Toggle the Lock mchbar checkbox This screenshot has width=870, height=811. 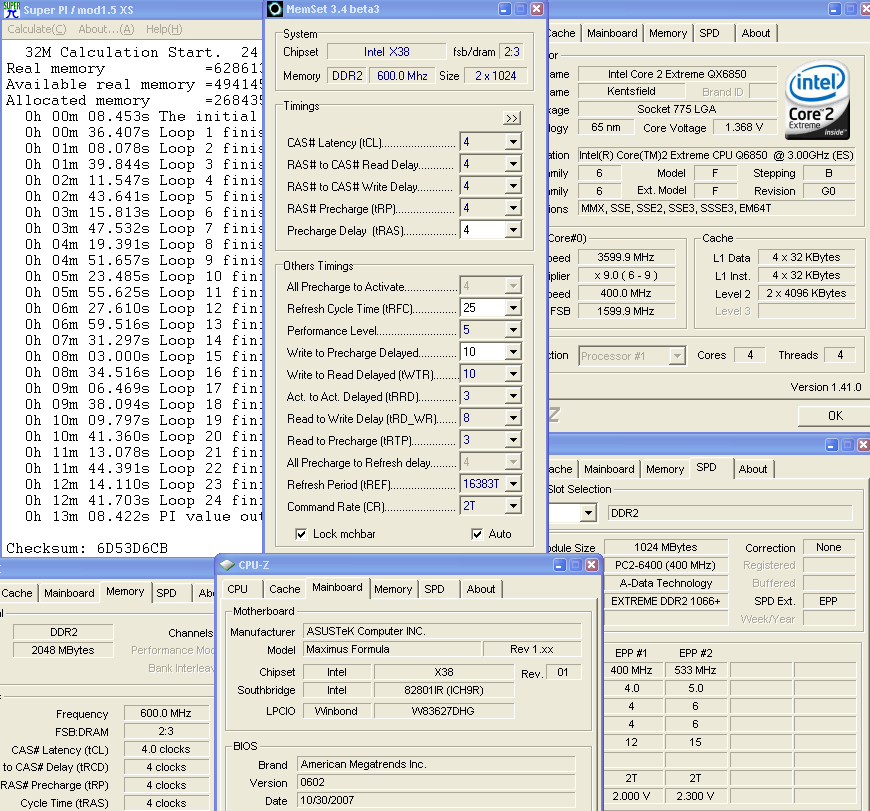click(x=301, y=534)
